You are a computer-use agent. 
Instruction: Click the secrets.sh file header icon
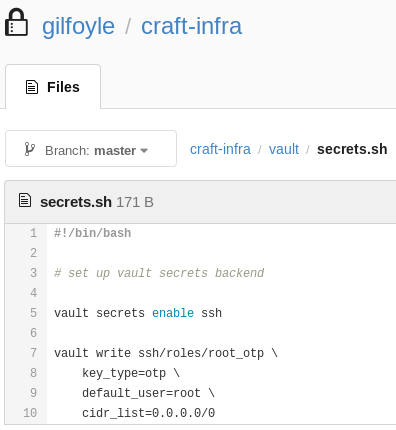[25, 200]
